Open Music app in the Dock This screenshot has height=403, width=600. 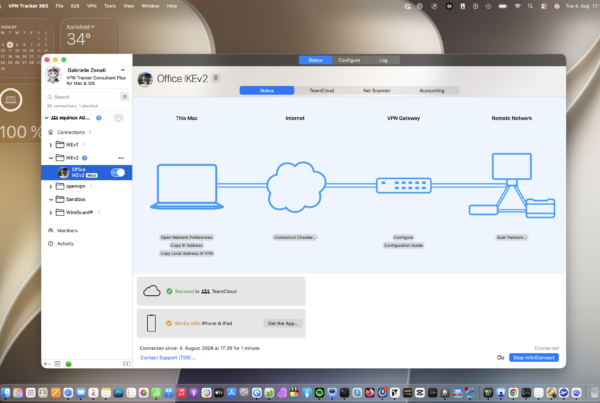[x=181, y=393]
